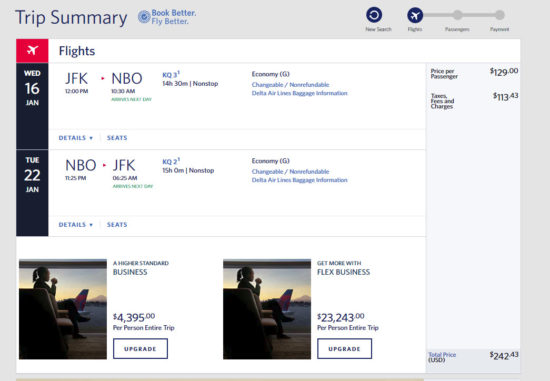This screenshot has height=381, width=550.
Task: Open Seats for the NBO to JFK flight
Action: tap(117, 225)
